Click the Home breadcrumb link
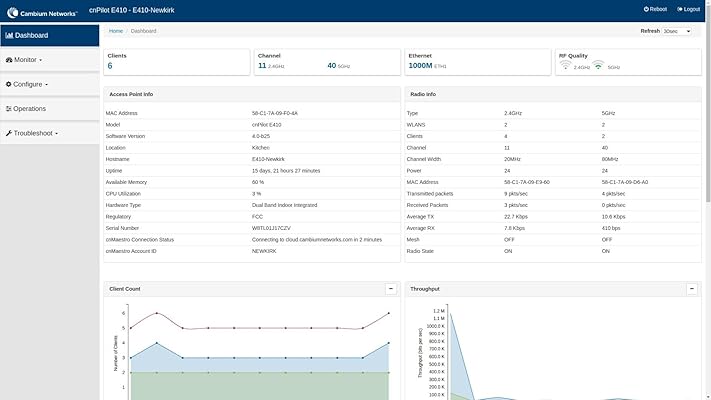The width and height of the screenshot is (711, 400). [116, 31]
